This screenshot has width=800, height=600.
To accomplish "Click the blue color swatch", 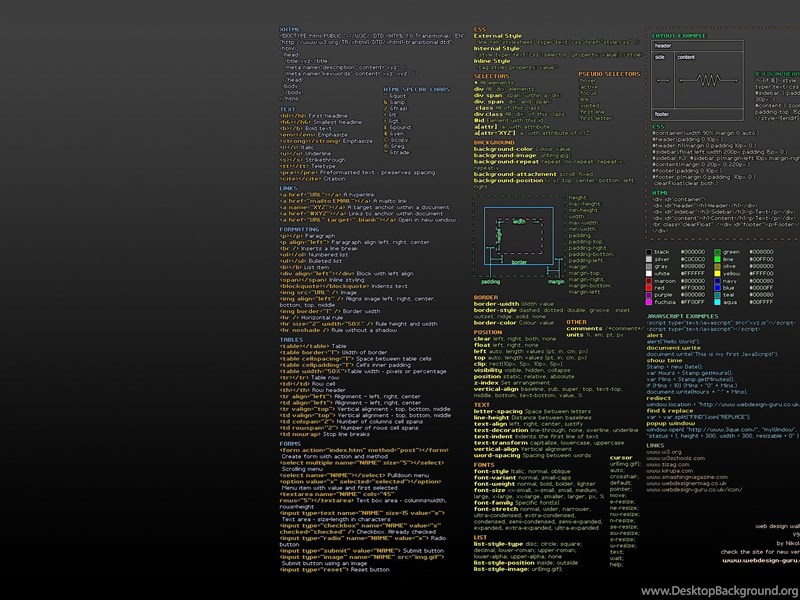I will 717,288.
